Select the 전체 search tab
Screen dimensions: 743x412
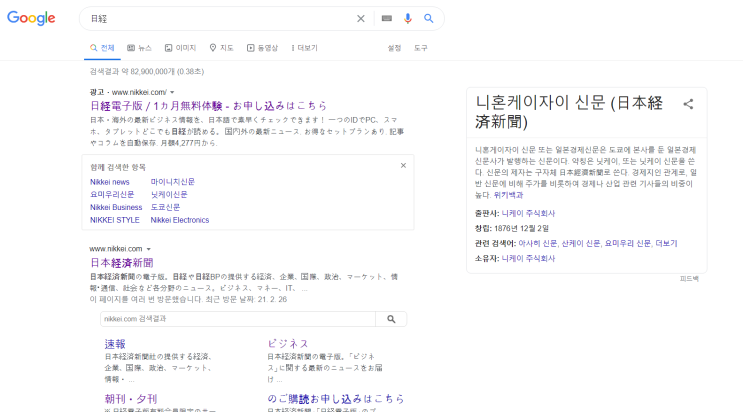pyautogui.click(x=102, y=48)
